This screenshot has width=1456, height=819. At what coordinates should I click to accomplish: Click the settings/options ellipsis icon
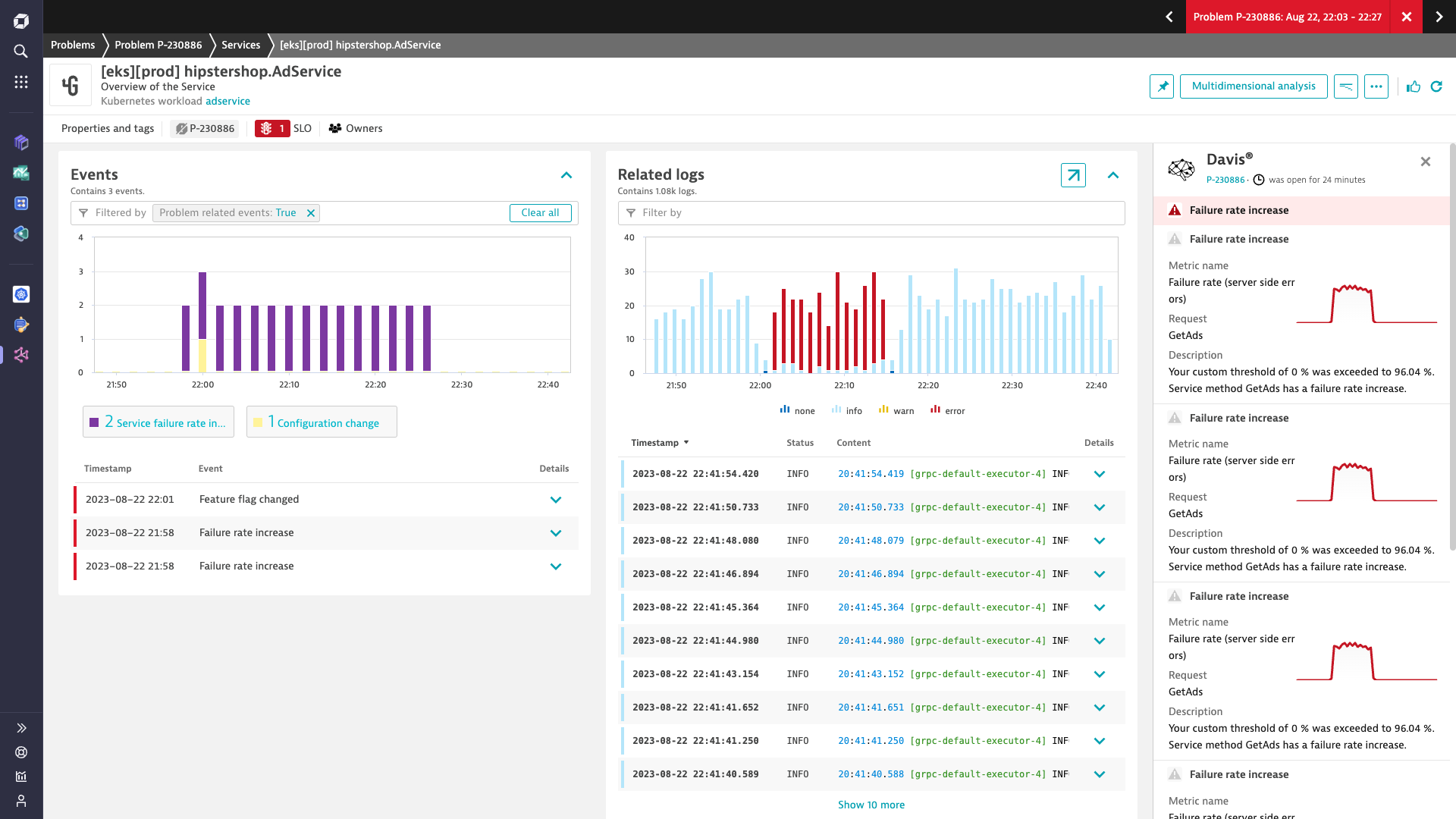[1378, 86]
